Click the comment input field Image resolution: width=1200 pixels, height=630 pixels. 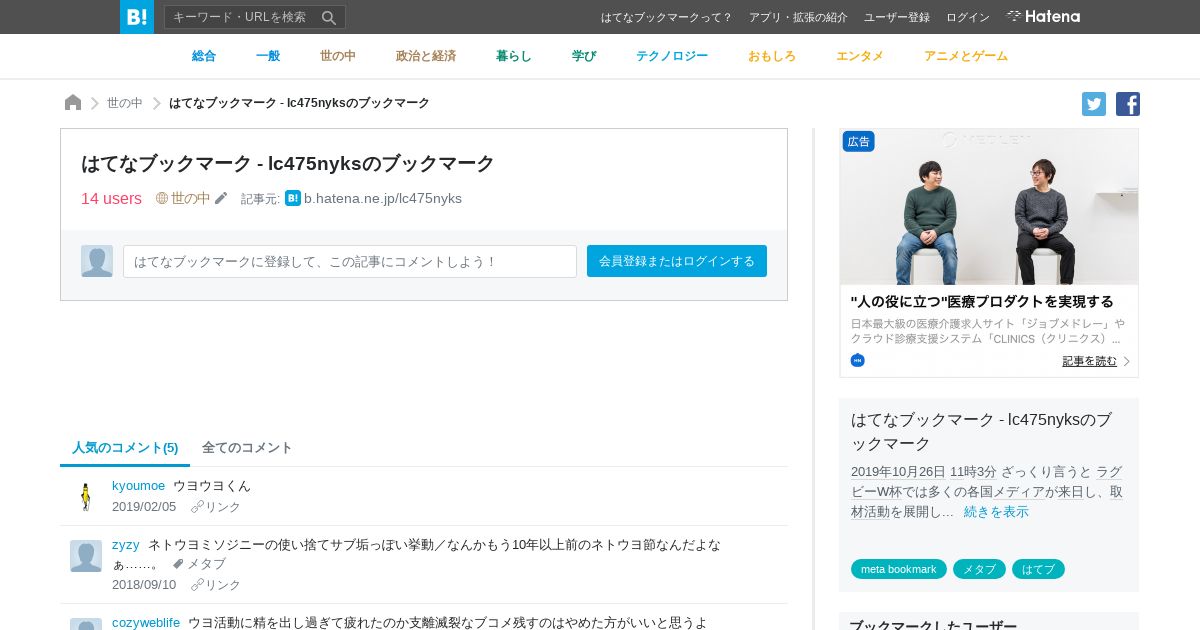[350, 261]
